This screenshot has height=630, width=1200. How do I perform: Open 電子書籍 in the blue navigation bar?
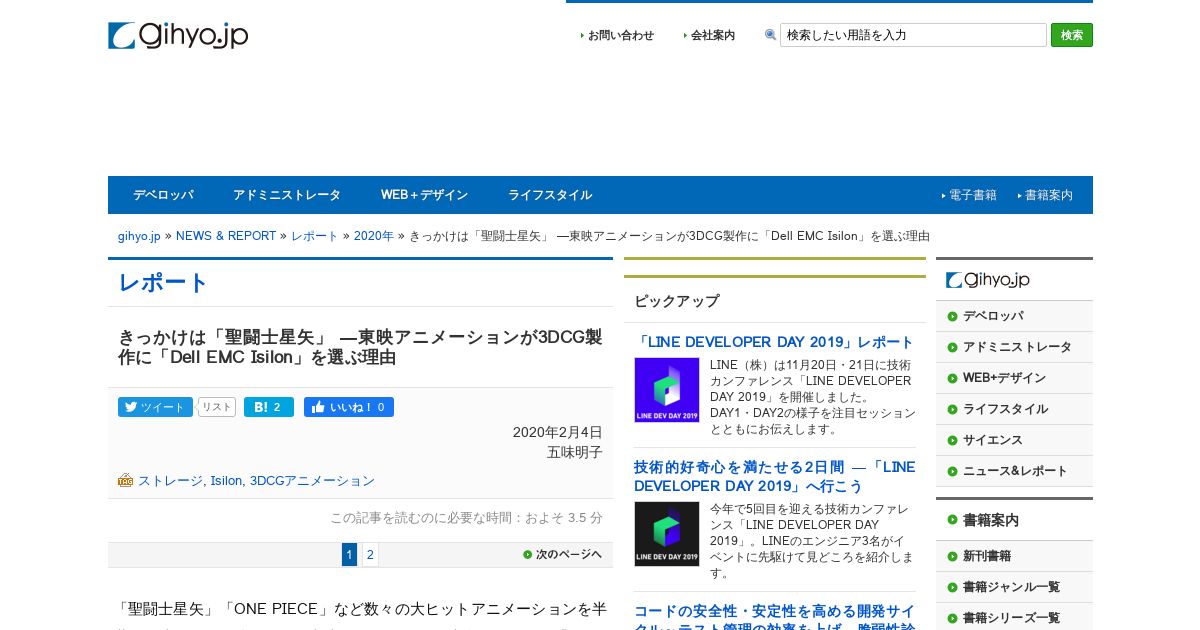pyautogui.click(x=973, y=195)
